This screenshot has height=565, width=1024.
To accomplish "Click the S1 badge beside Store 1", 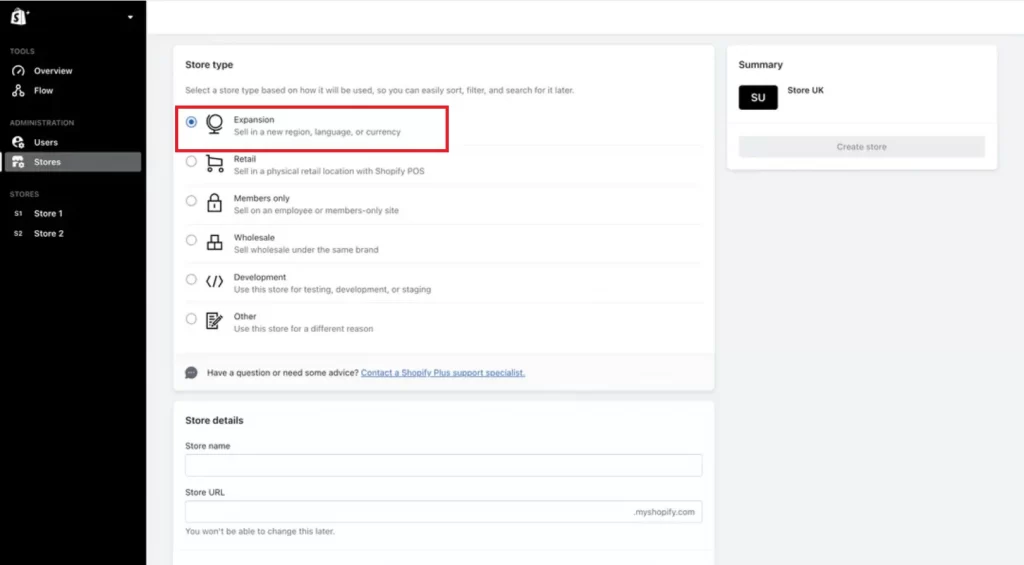I will (x=18, y=214).
